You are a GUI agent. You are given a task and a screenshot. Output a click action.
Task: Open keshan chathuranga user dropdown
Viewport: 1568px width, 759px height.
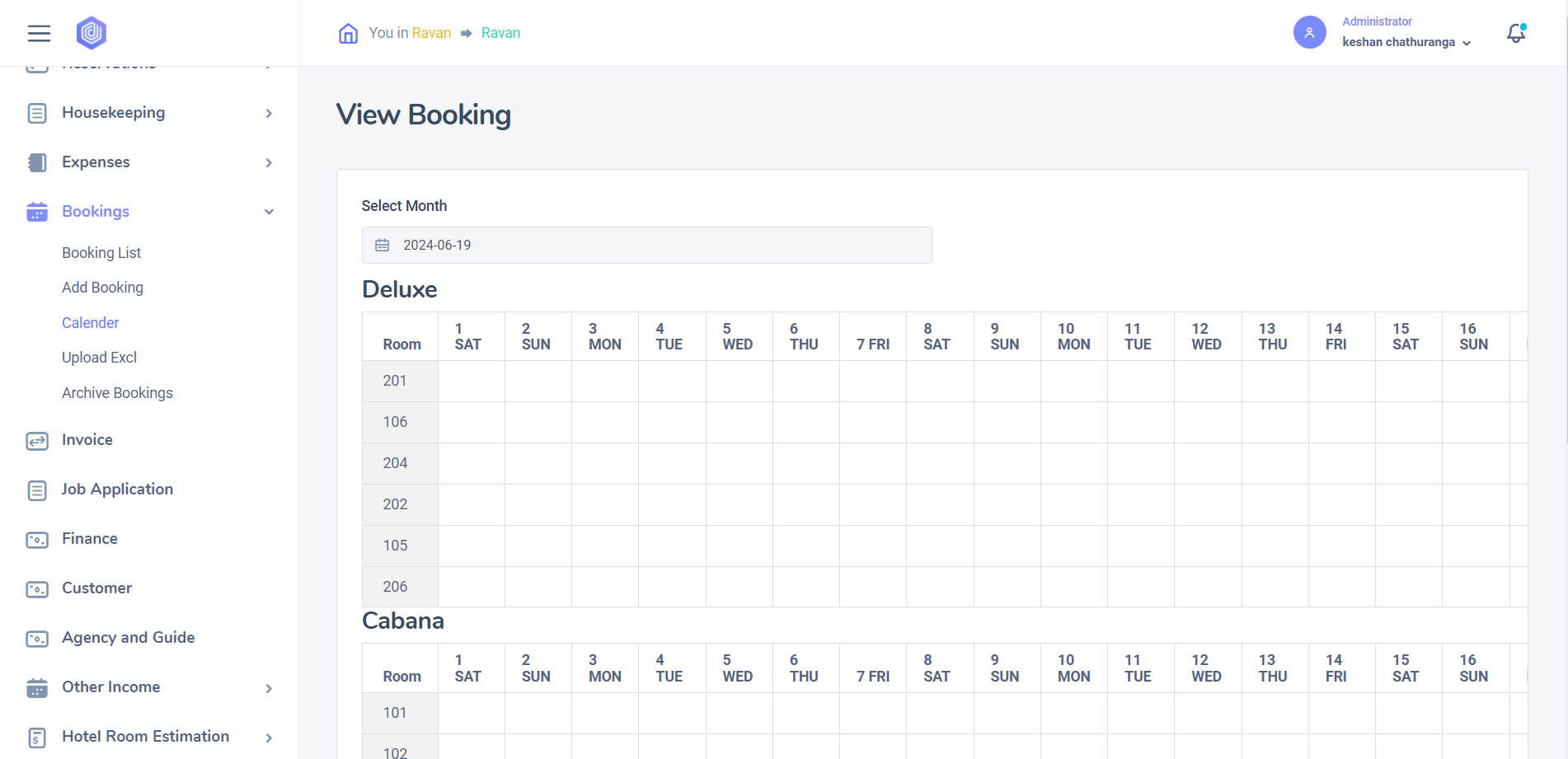(x=1406, y=42)
